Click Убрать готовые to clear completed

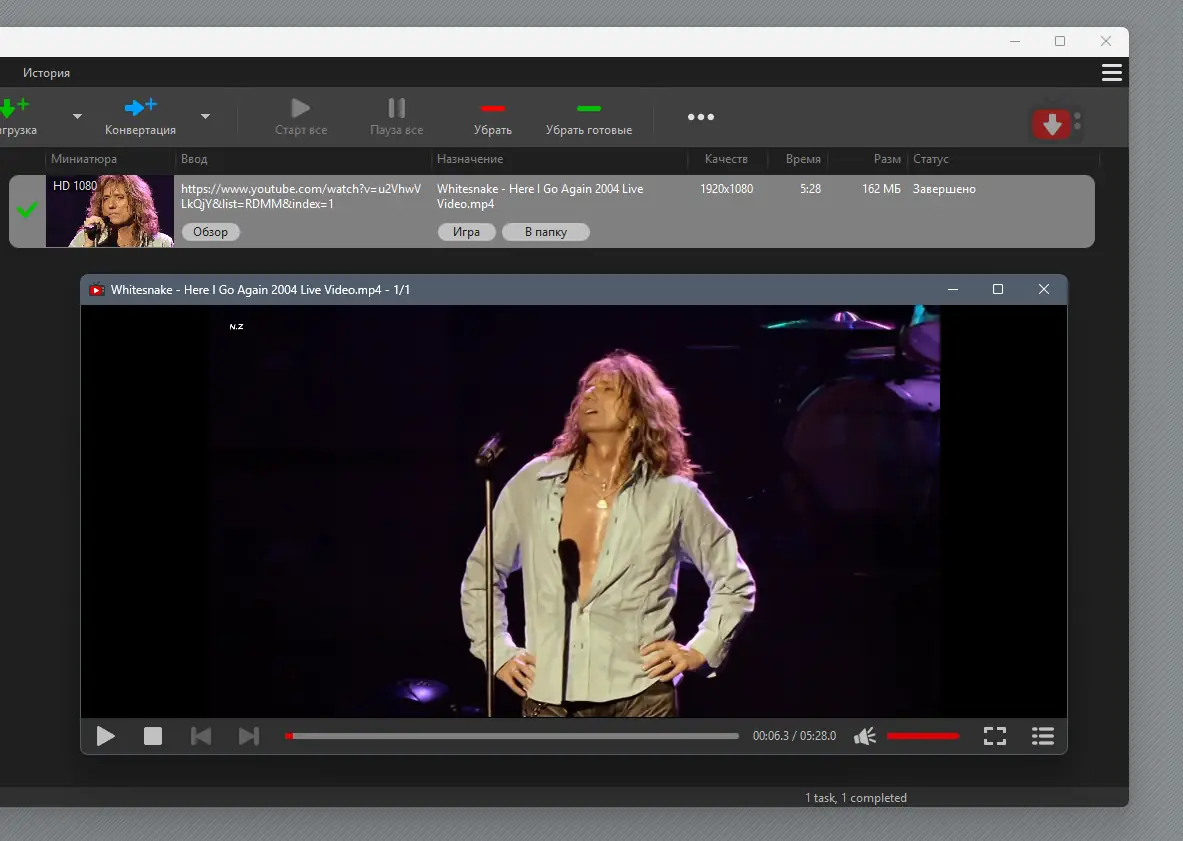(x=588, y=117)
